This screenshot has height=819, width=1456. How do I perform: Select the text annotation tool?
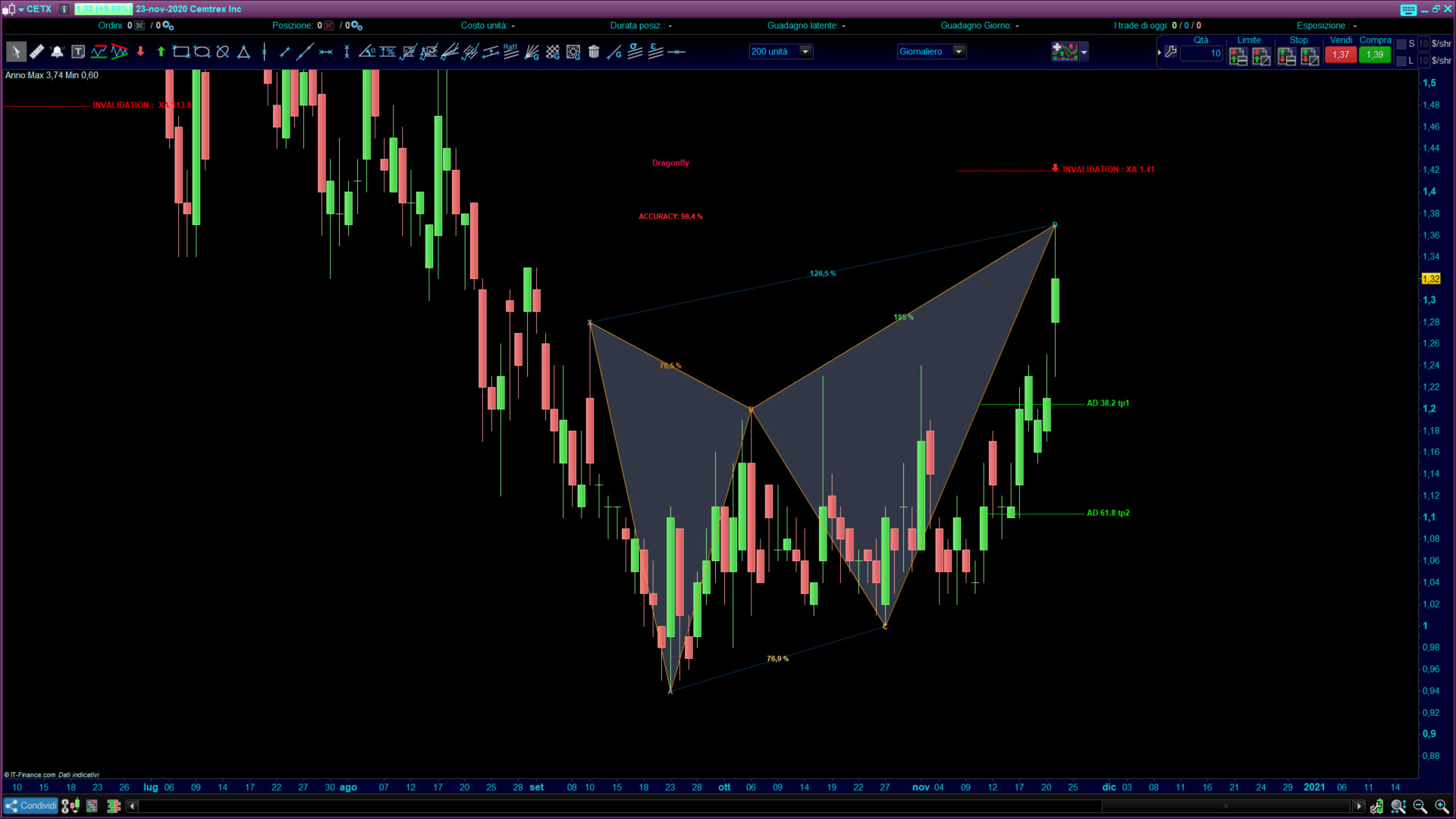coord(78,52)
